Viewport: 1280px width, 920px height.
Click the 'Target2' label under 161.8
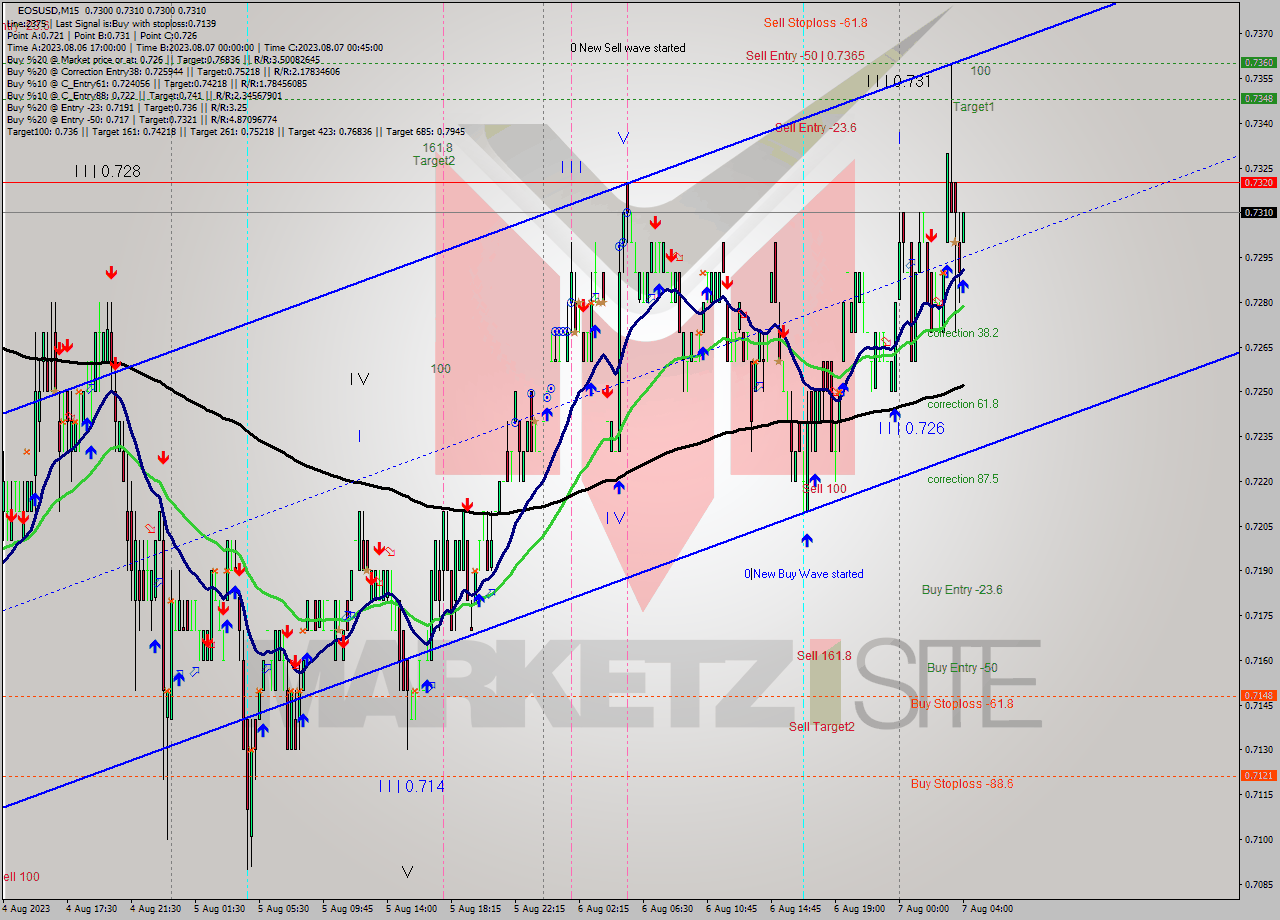(434, 161)
